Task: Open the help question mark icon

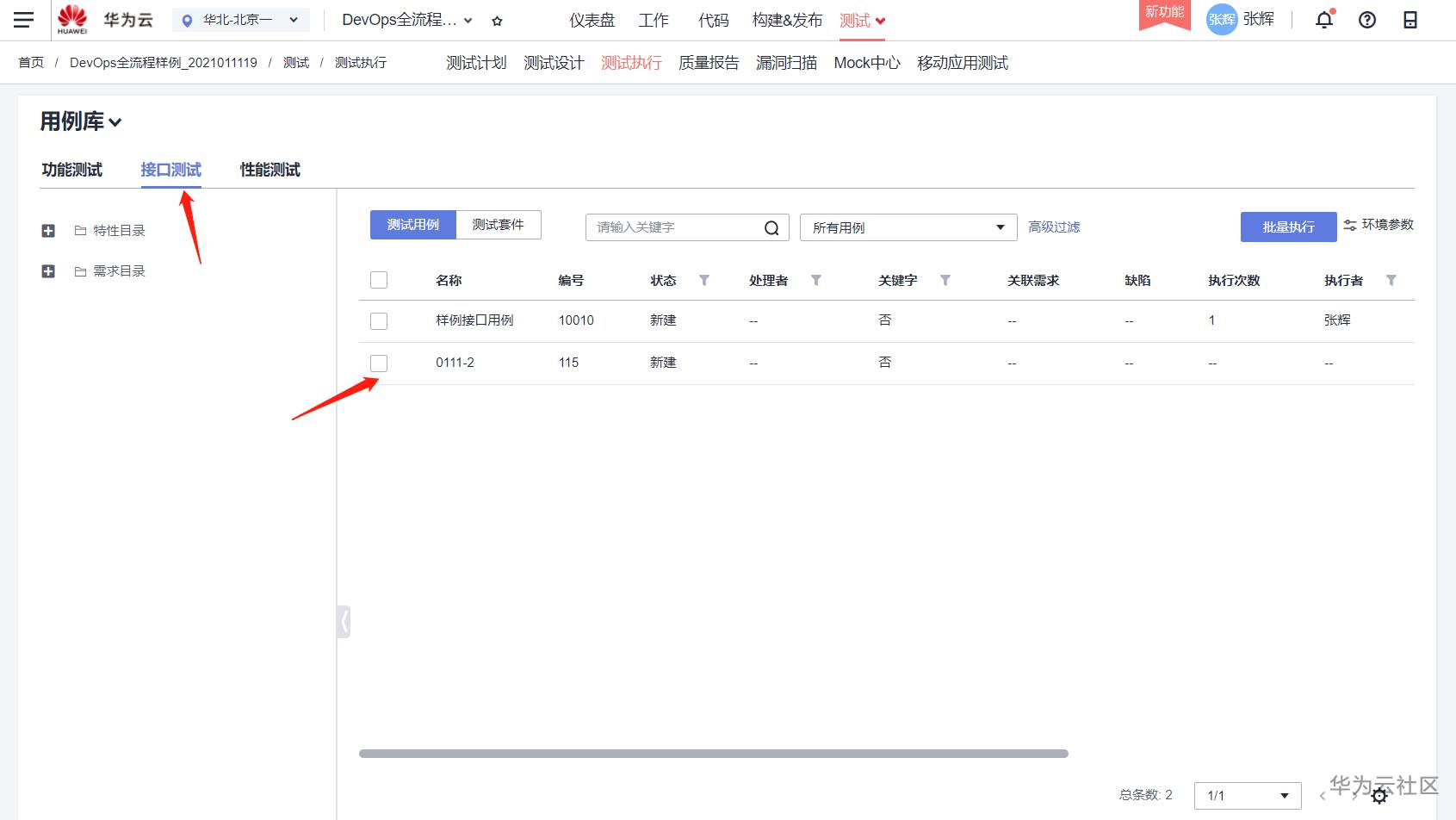Action: click(x=1367, y=20)
